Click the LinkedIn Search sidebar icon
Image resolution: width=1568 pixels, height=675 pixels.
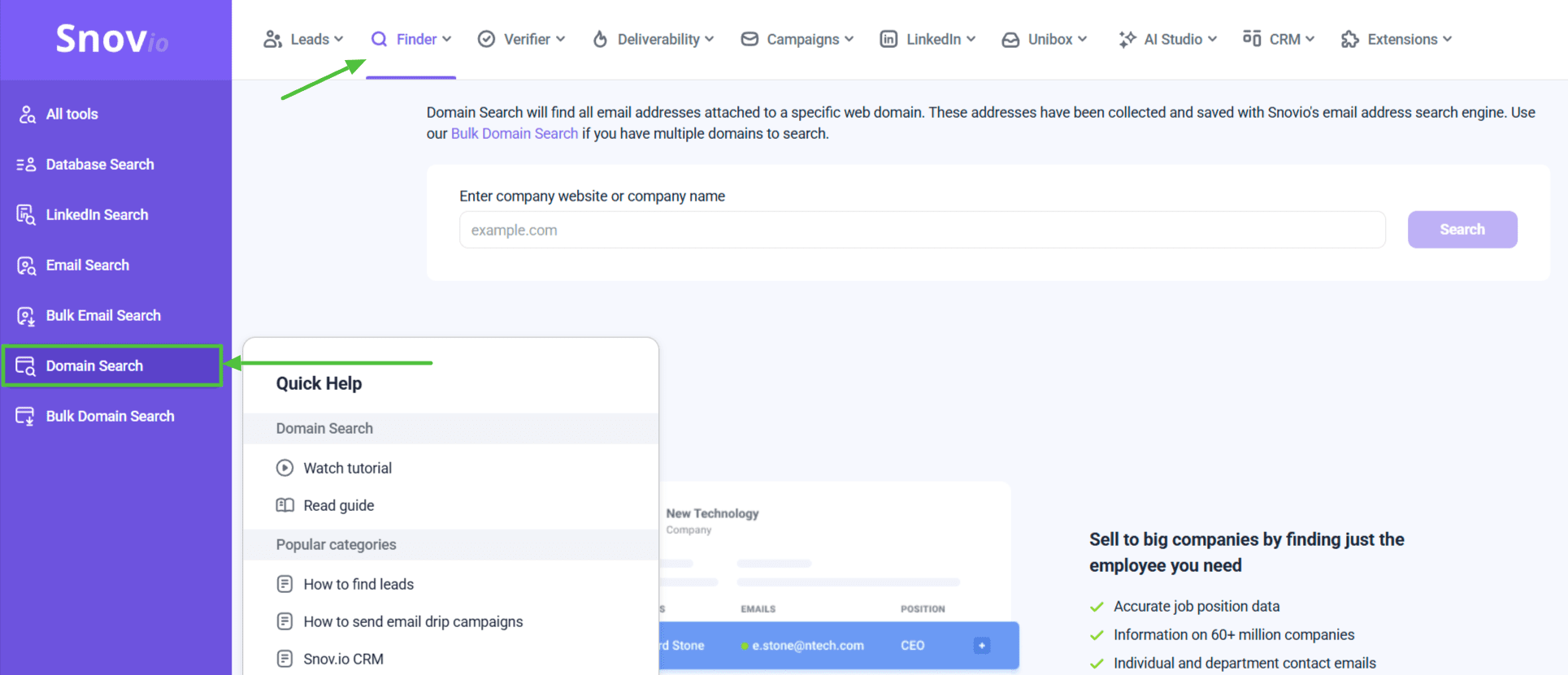coord(26,215)
